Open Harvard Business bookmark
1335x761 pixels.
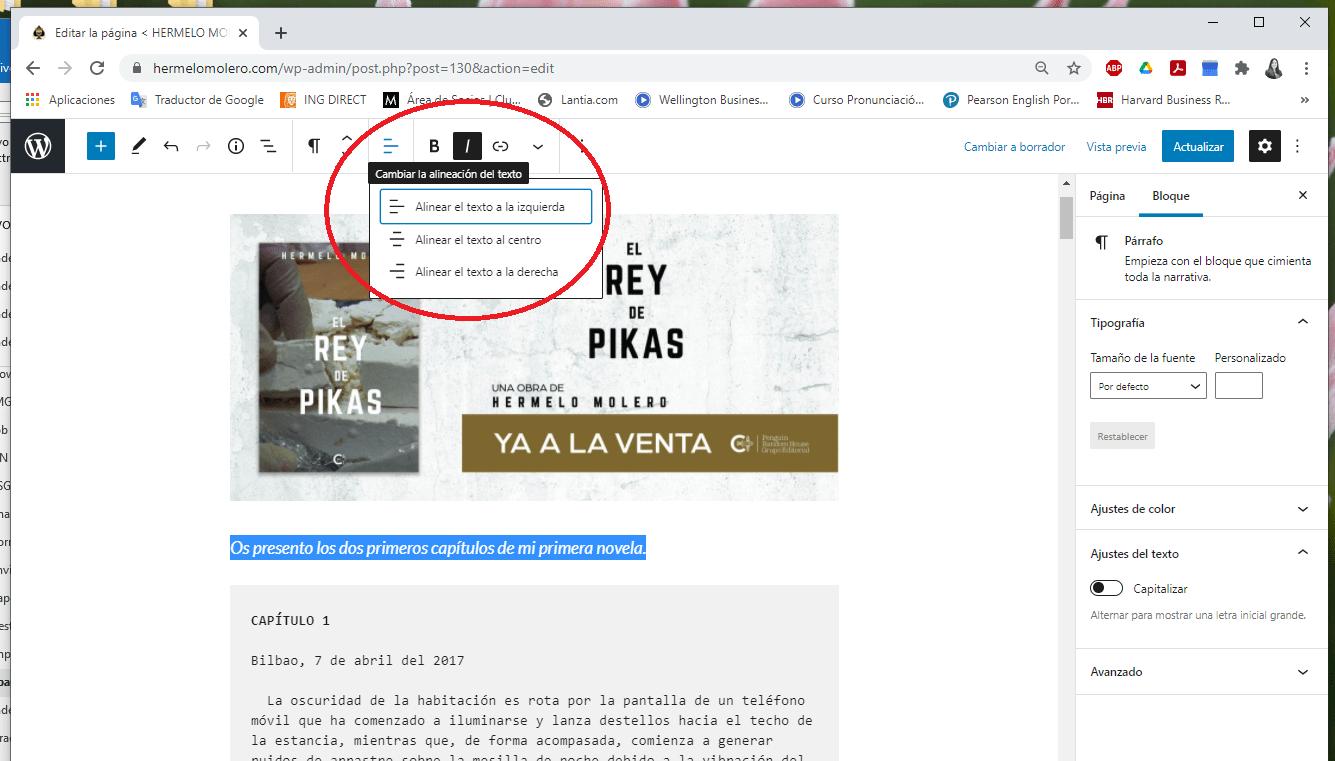pyautogui.click(x=1164, y=100)
